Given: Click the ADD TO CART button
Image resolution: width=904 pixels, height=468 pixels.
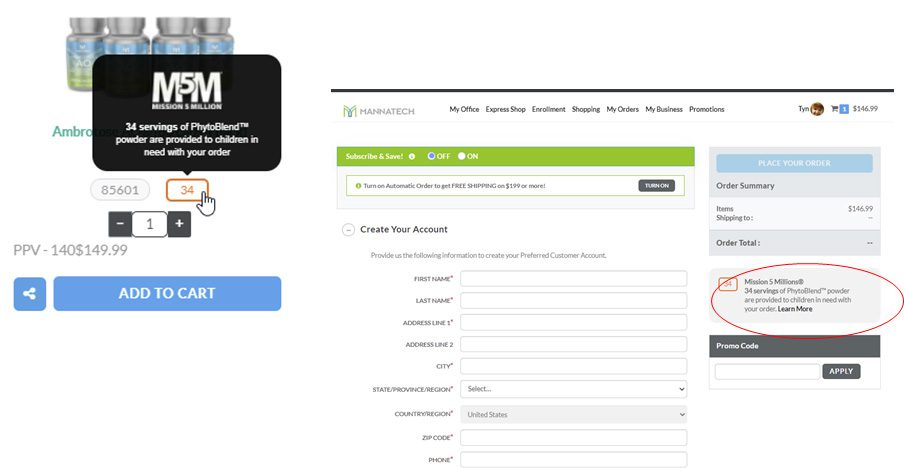Looking at the screenshot, I should tap(167, 293).
